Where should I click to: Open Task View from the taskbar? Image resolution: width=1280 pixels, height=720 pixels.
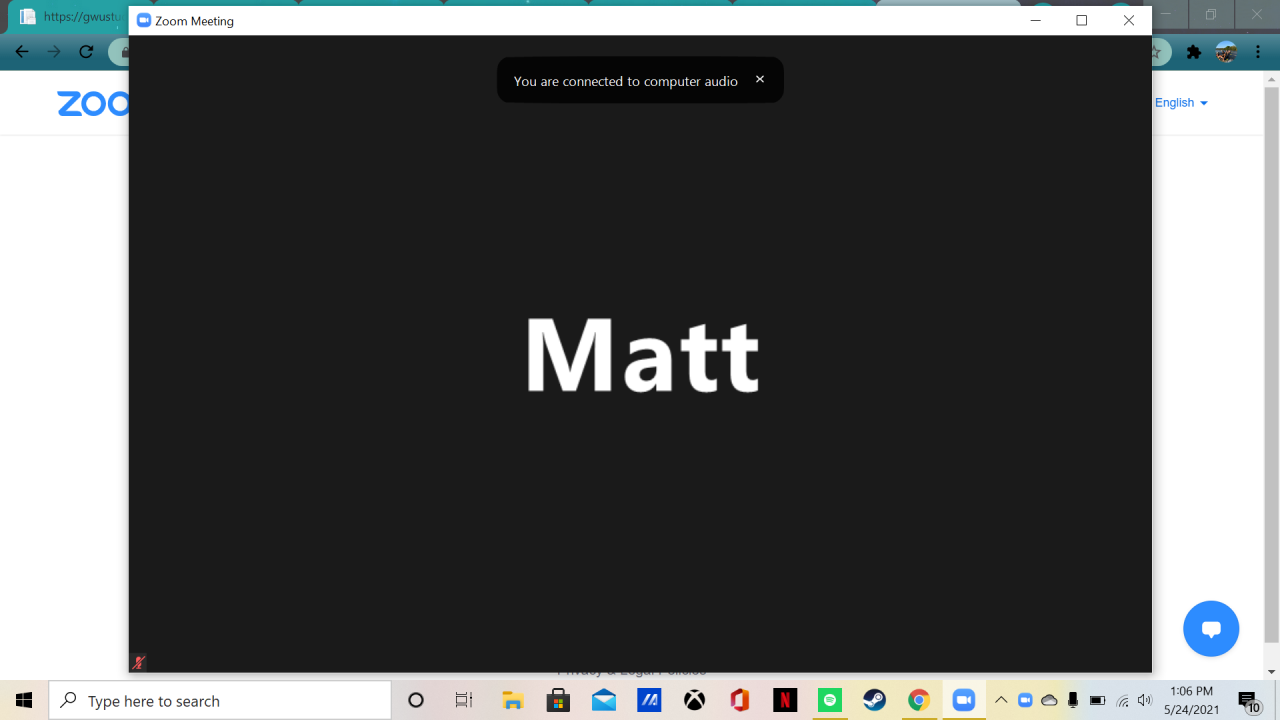pyautogui.click(x=463, y=700)
